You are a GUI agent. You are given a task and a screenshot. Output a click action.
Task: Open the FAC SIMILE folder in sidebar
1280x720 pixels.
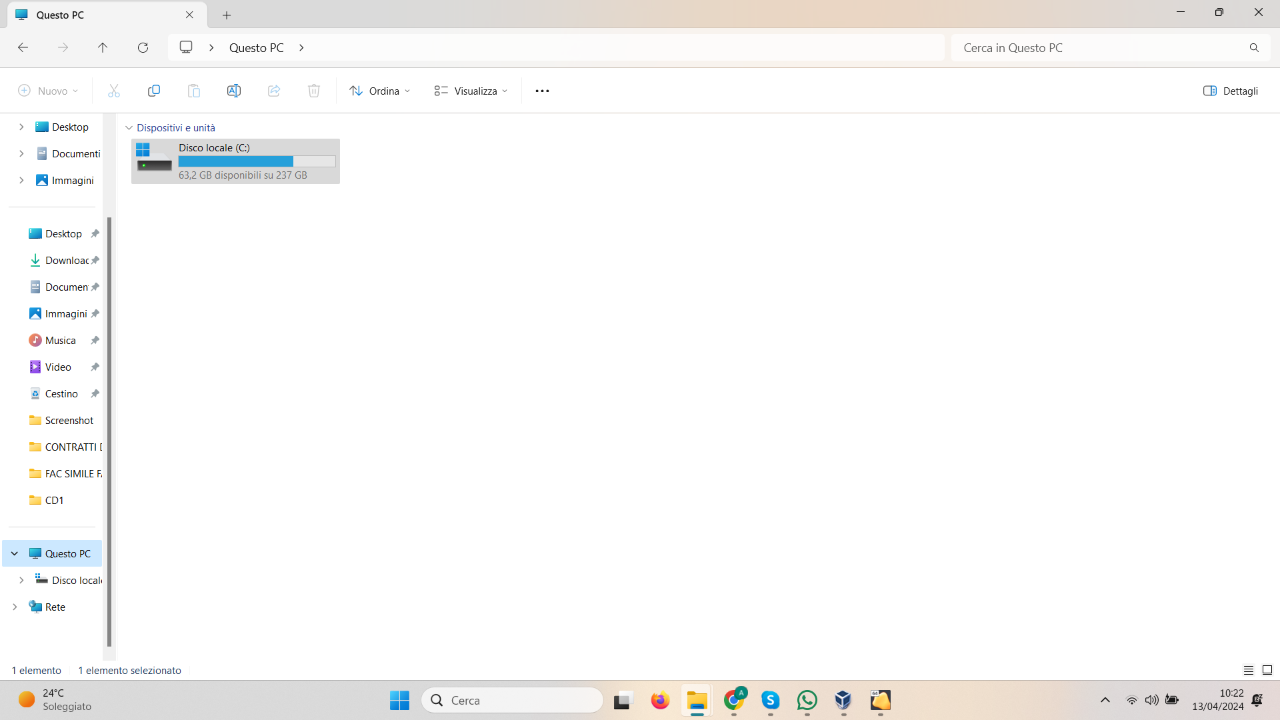(x=63, y=474)
